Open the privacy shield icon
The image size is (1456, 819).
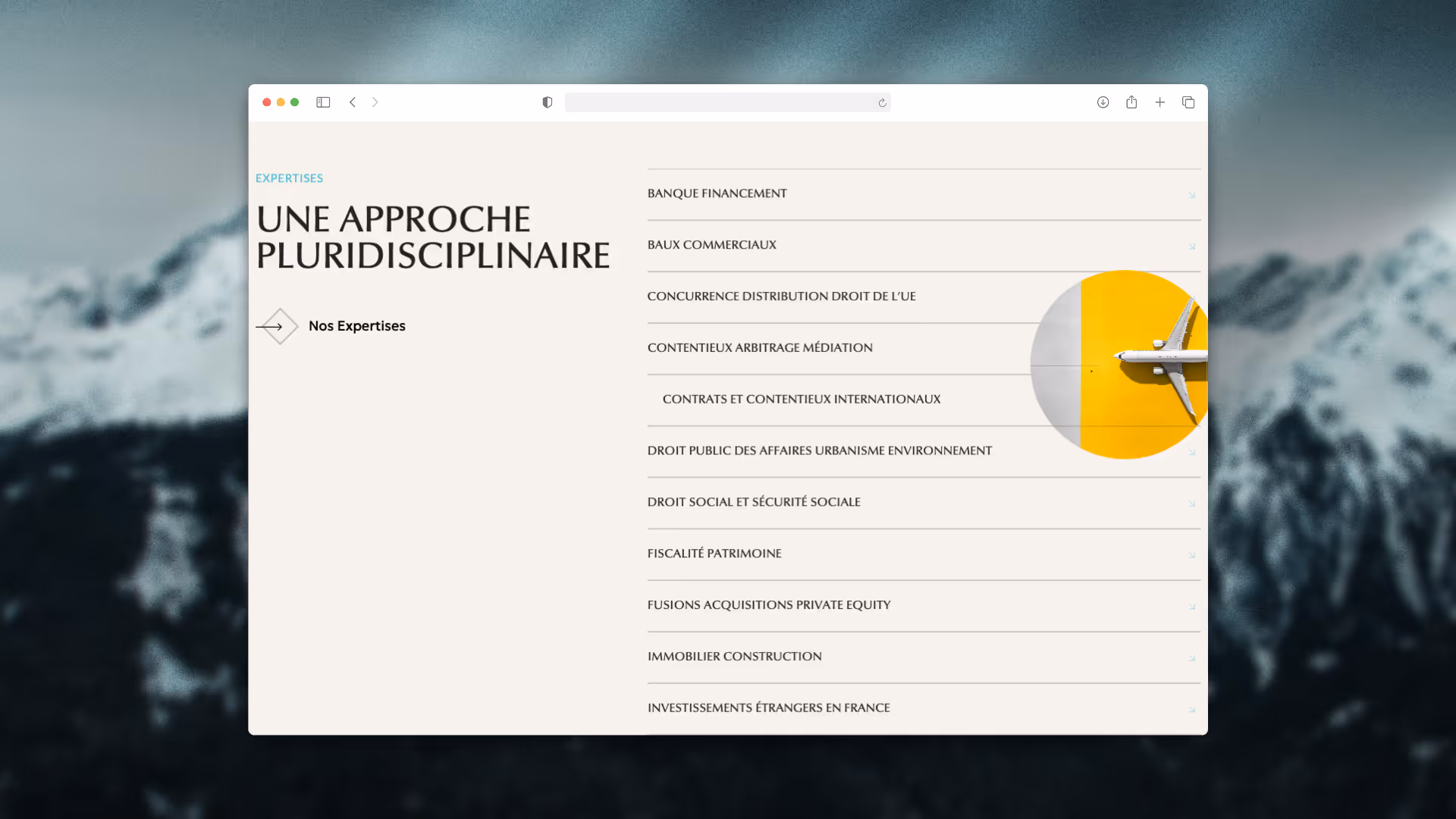click(x=548, y=102)
